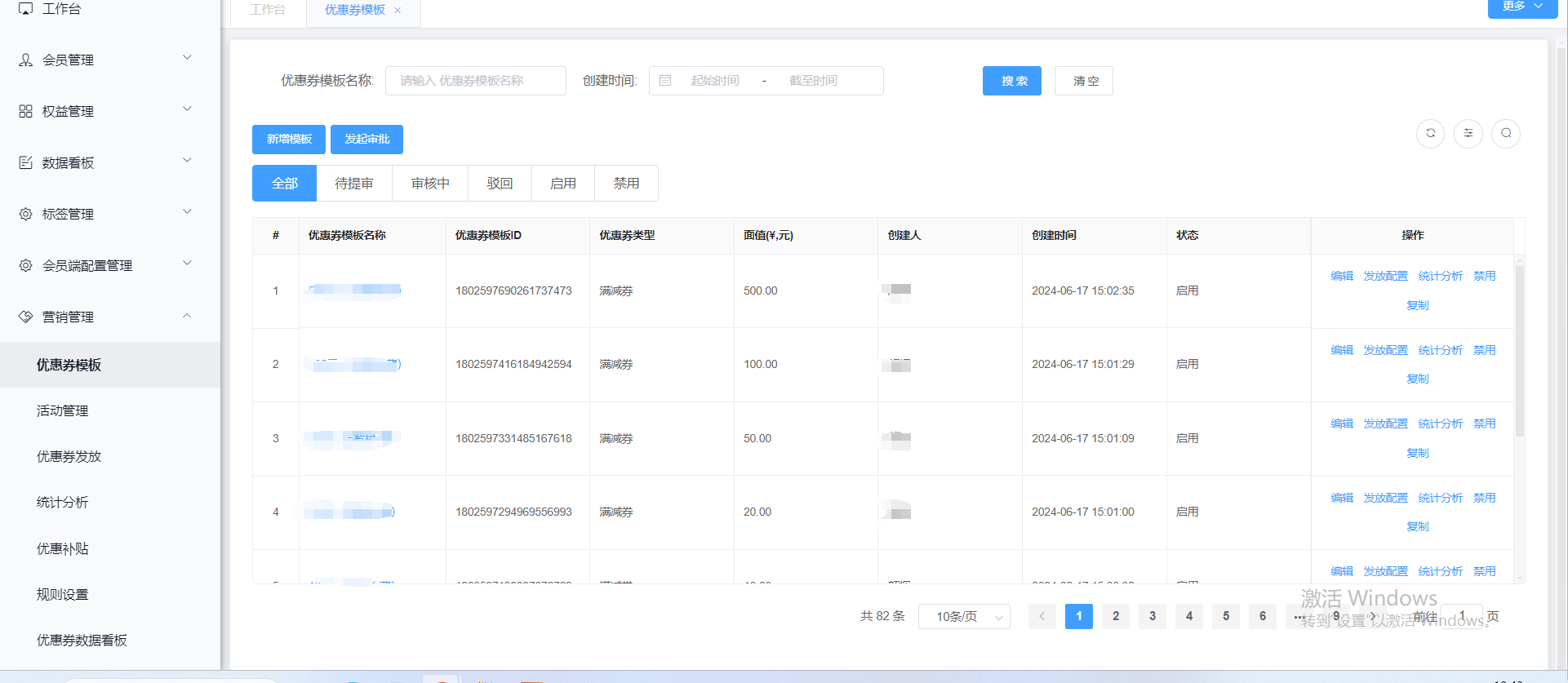Image resolution: width=1568 pixels, height=683 pixels.
Task: Expand 权益管理 menu chevron
Action: [187, 109]
